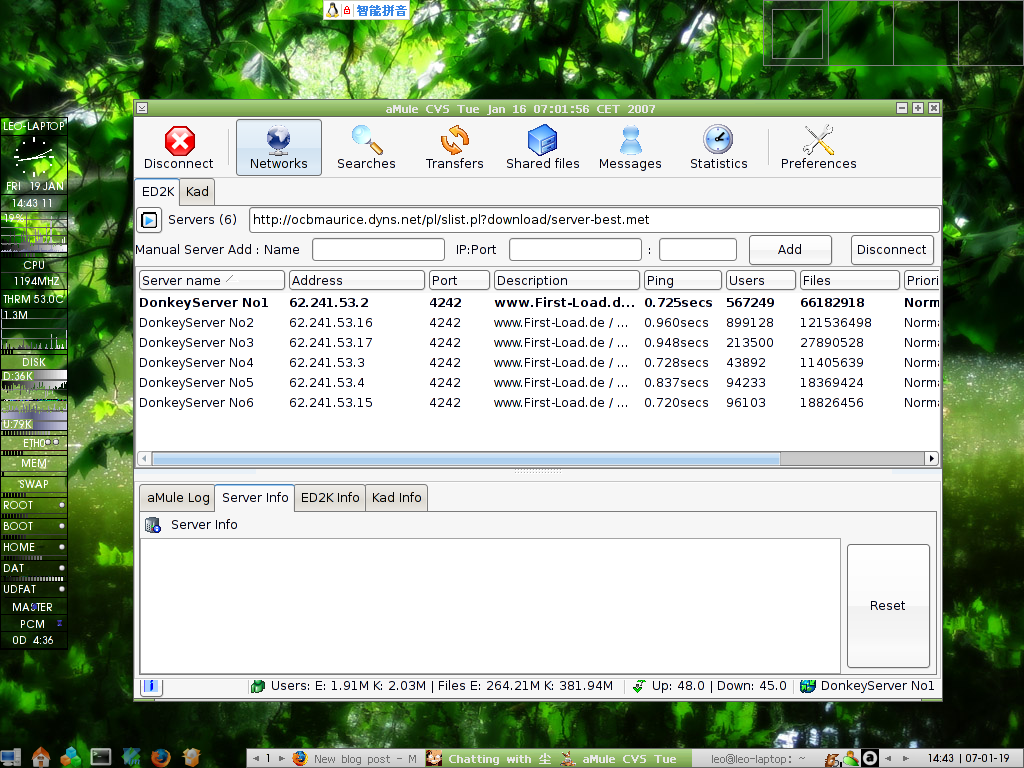The height and width of the screenshot is (768, 1024).
Task: Select the DonkeyServer No3 row
Action: [x=538, y=343]
